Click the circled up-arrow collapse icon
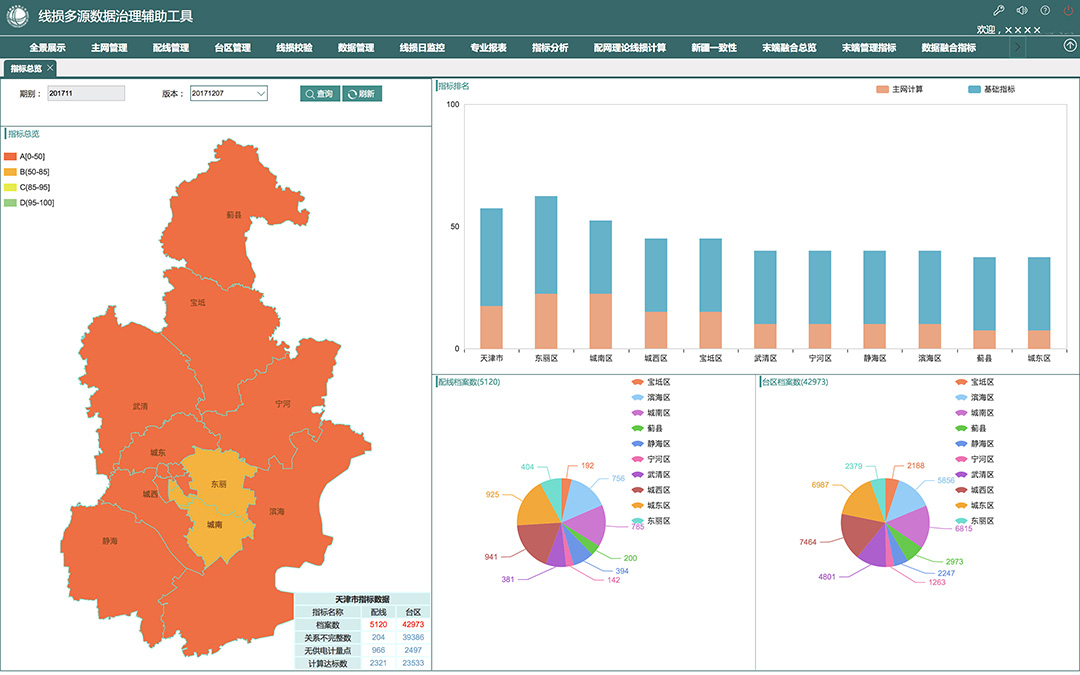The image size is (1080, 675). [1070, 46]
